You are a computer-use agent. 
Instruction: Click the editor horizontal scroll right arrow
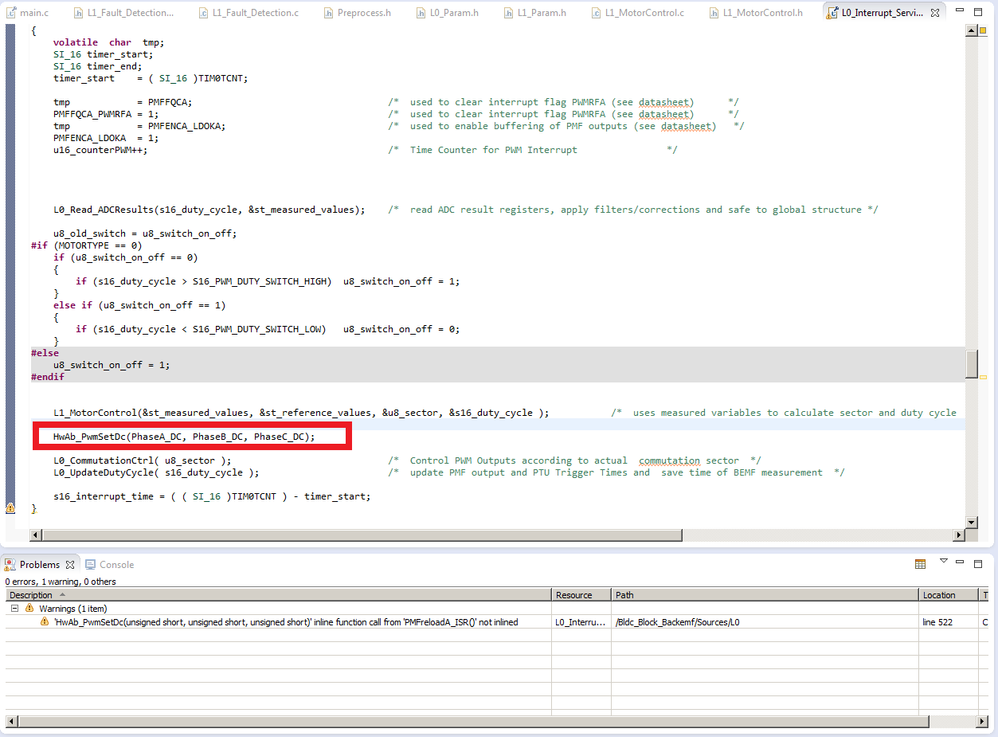tap(959, 535)
